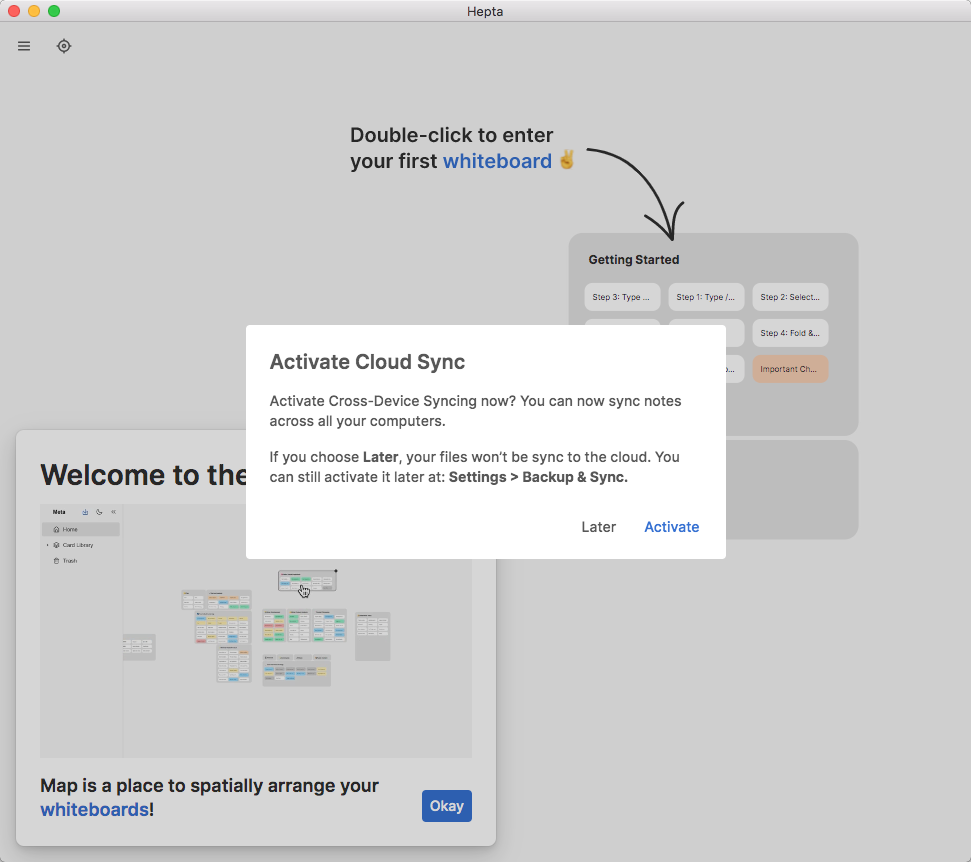Open the Getting Started whiteboard title

pos(634,259)
